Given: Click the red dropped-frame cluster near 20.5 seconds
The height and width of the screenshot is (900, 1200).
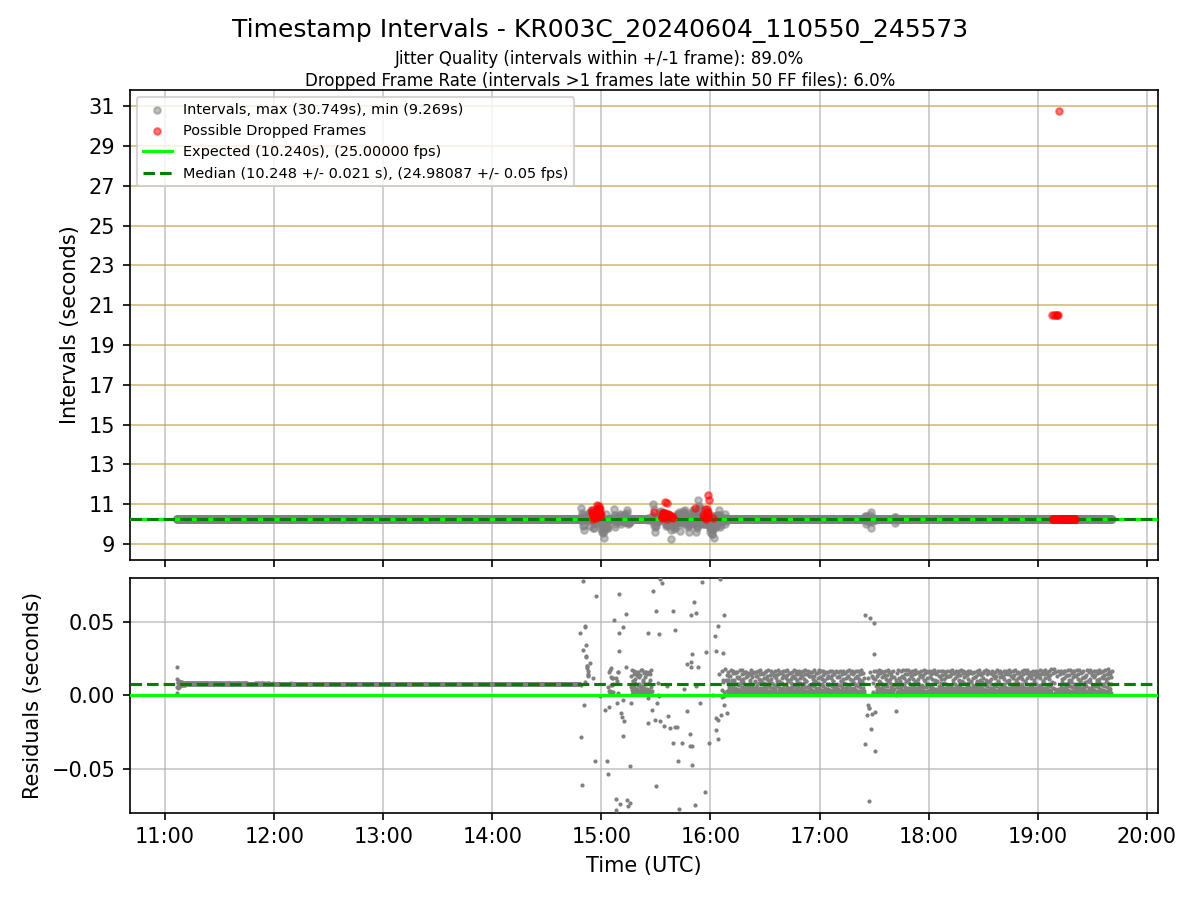Looking at the screenshot, I should (x=1054, y=315).
